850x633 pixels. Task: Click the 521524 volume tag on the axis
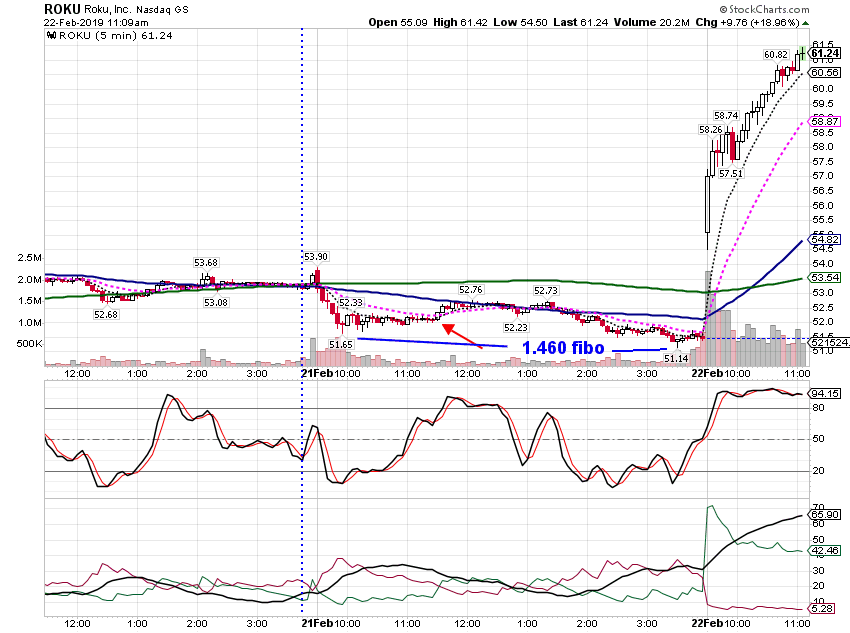point(829,343)
